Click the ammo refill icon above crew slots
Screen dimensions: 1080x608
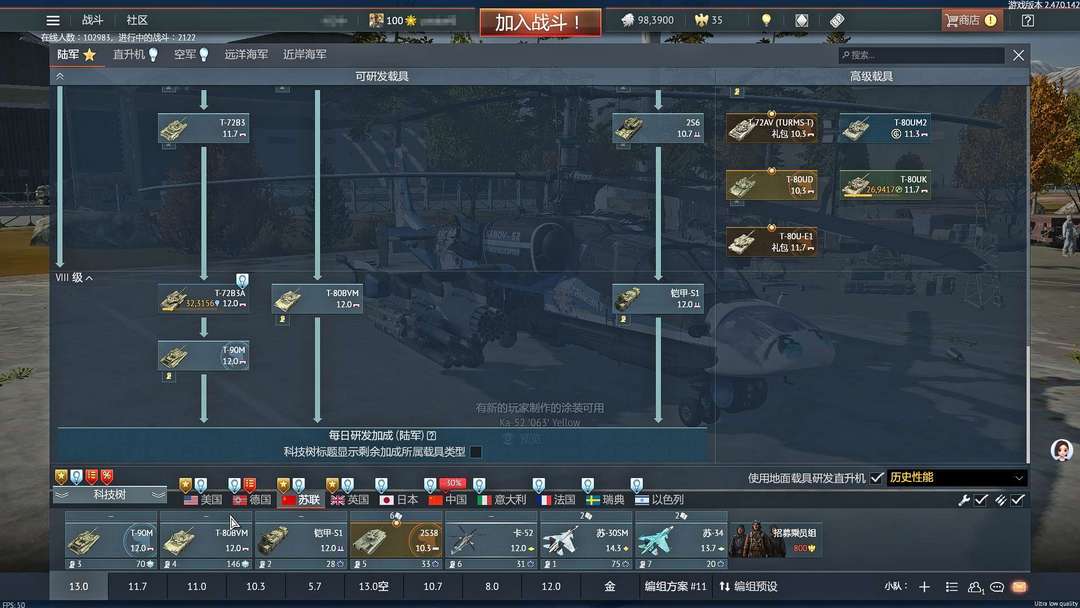[x=1001, y=500]
